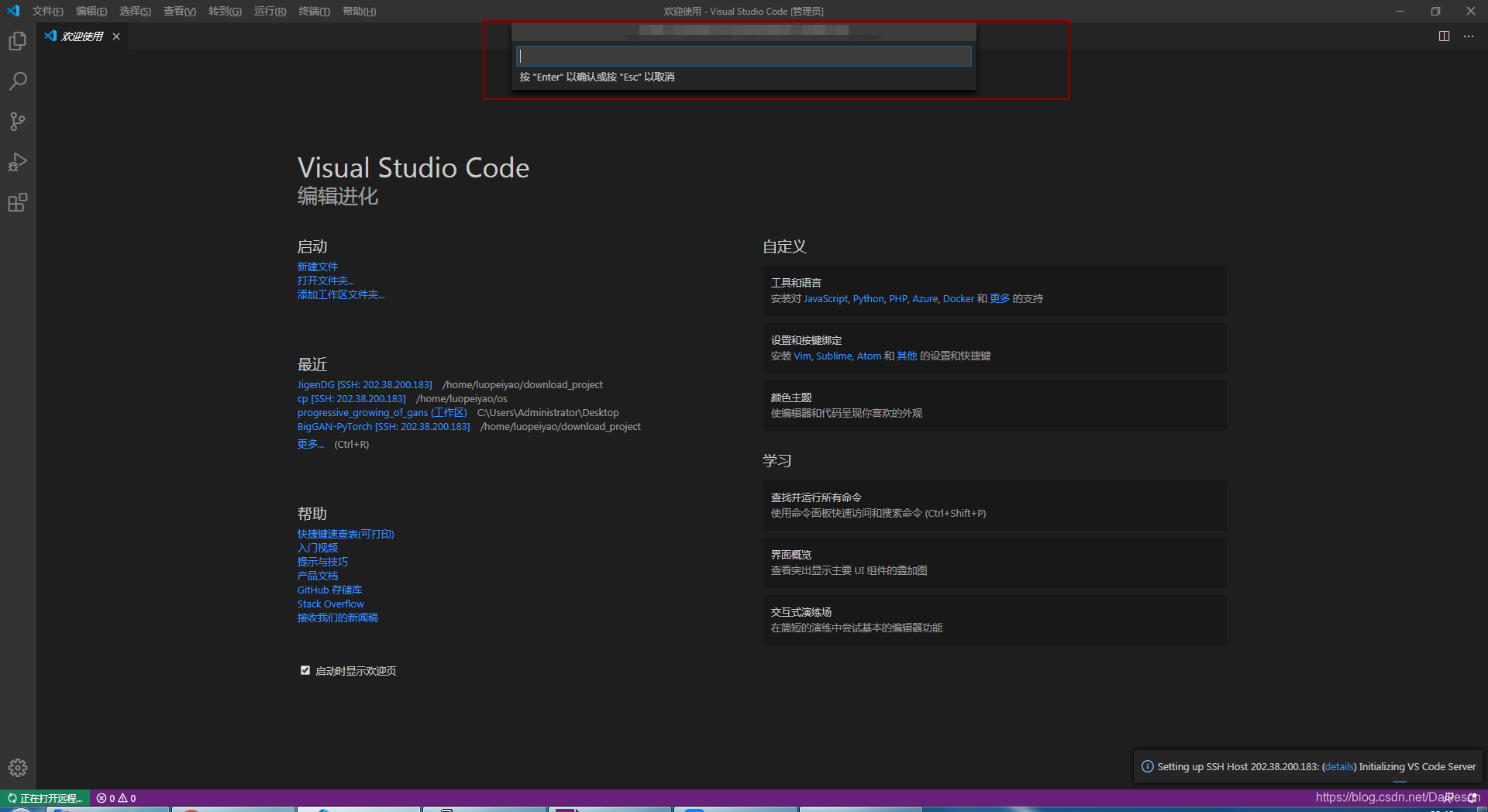Click the 更多... recent link
Viewport: 1488px width, 812px height.
[311, 444]
